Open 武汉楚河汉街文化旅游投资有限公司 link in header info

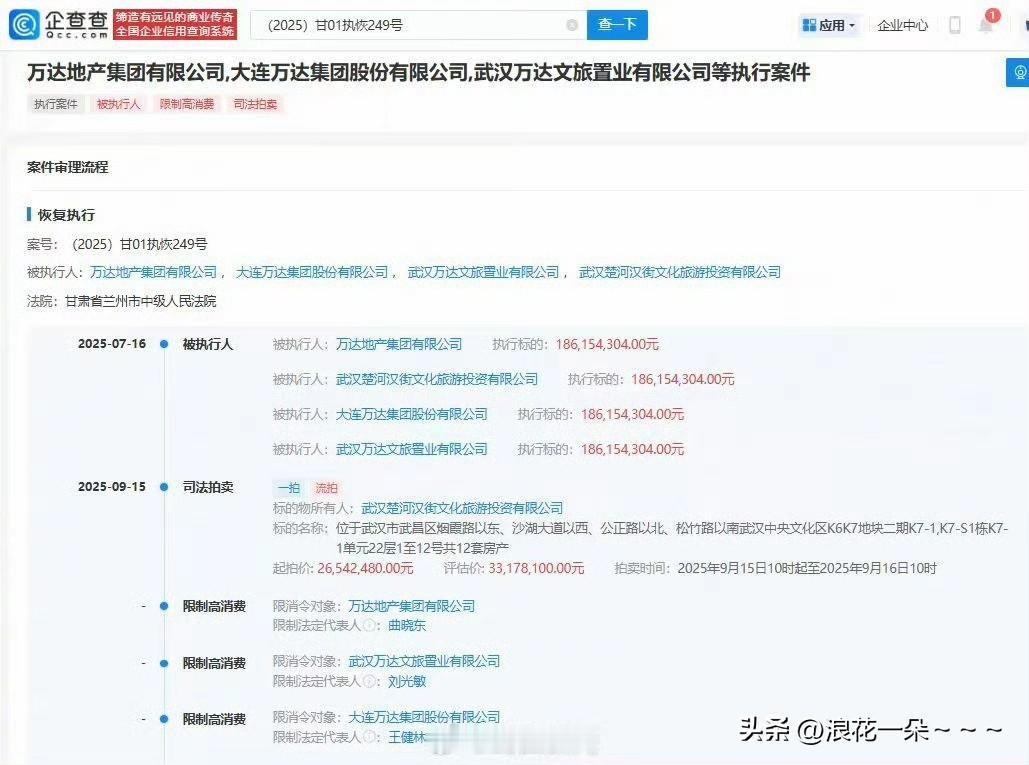(x=680, y=272)
